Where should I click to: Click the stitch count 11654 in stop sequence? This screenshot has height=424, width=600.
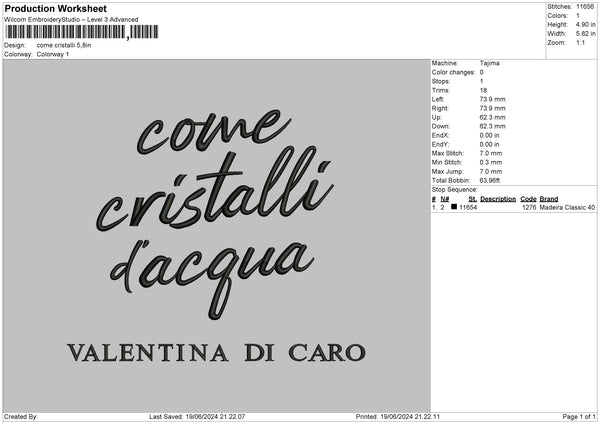(468, 208)
